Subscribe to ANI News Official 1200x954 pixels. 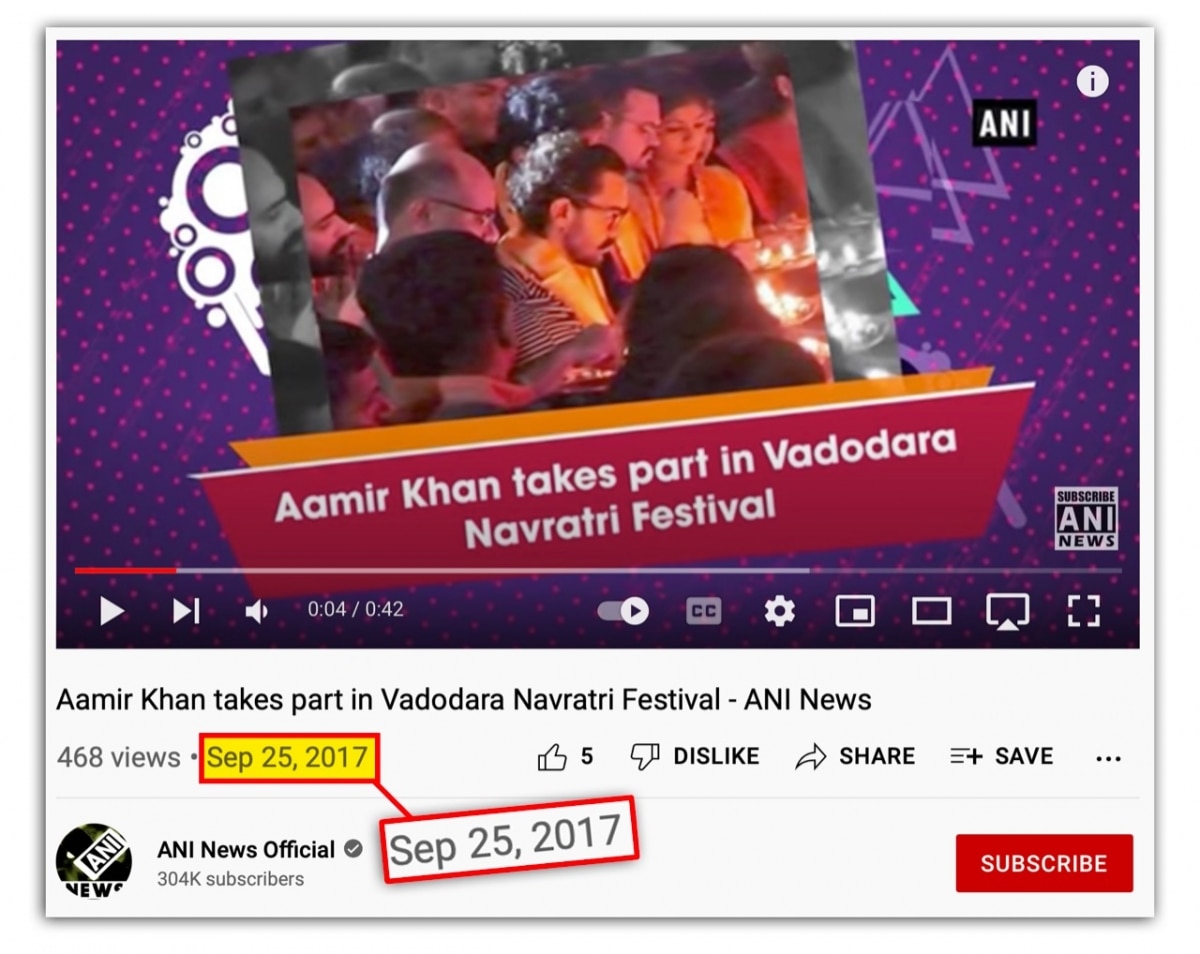point(1044,863)
